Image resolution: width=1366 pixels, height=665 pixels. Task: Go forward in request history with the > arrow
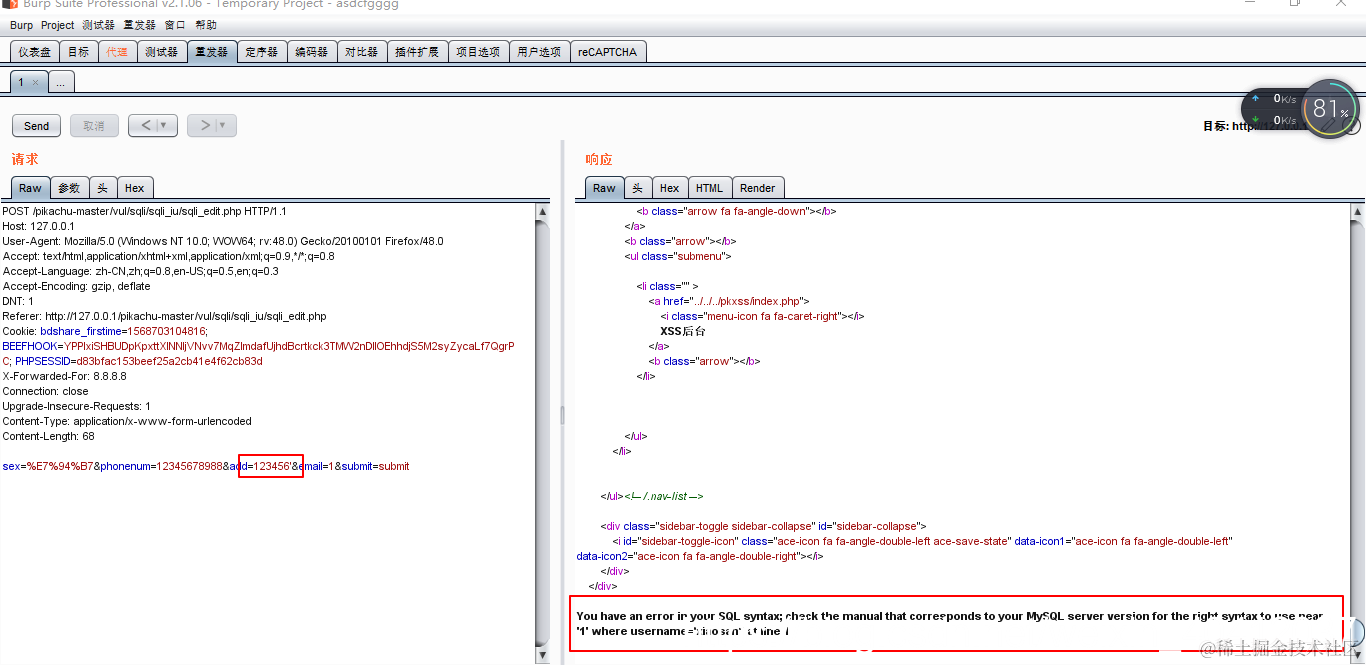(205, 125)
